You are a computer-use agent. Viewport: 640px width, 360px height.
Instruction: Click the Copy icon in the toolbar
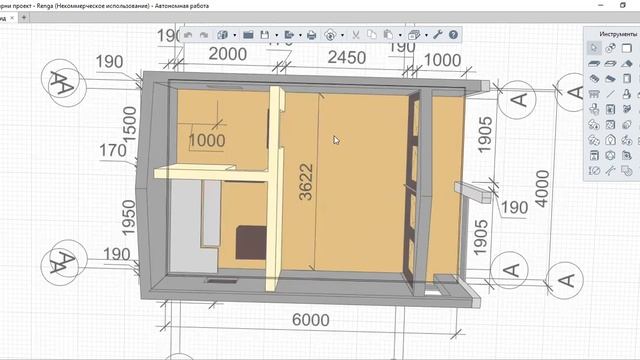pos(371,35)
